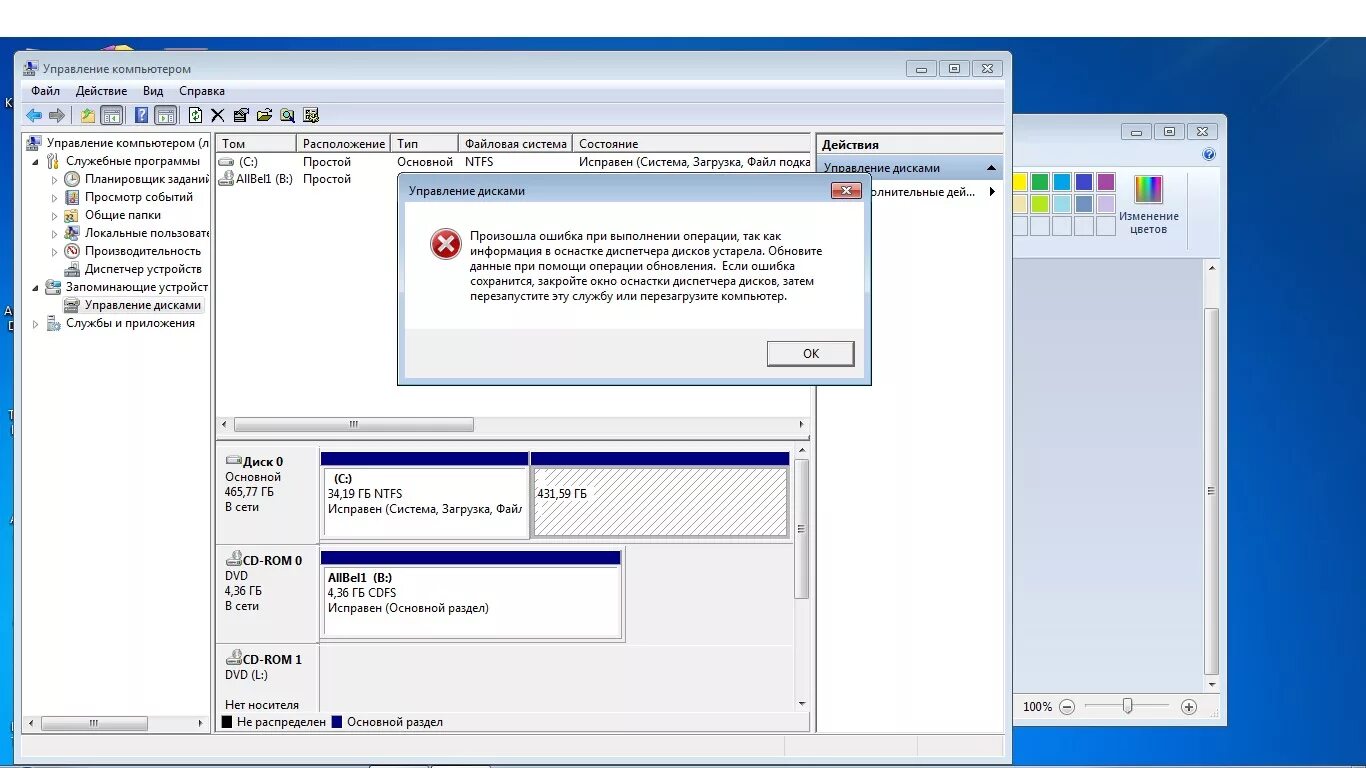Click the Состояние column header
The width and height of the screenshot is (1366, 768).
tap(692, 144)
